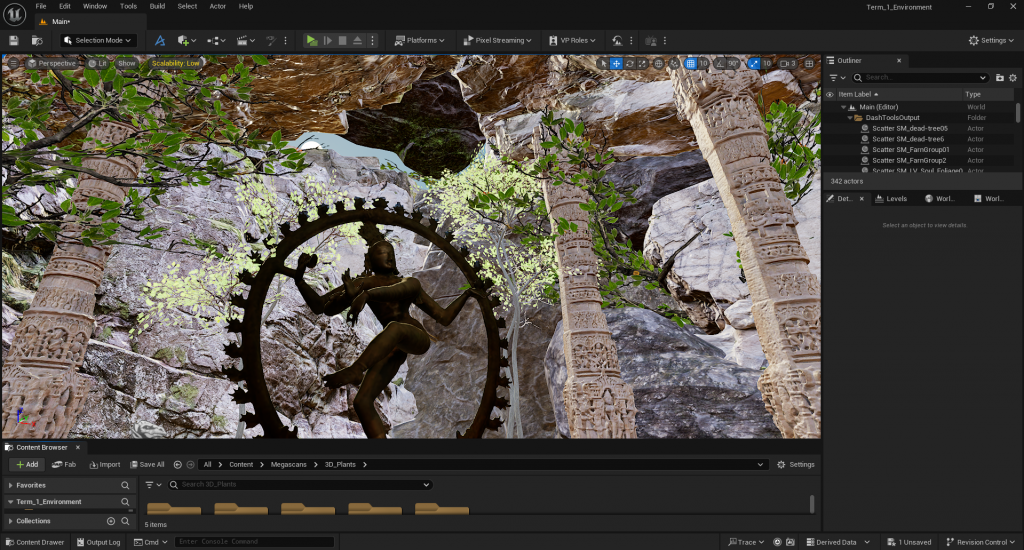
Task: Stop the play session
Action: click(342, 40)
